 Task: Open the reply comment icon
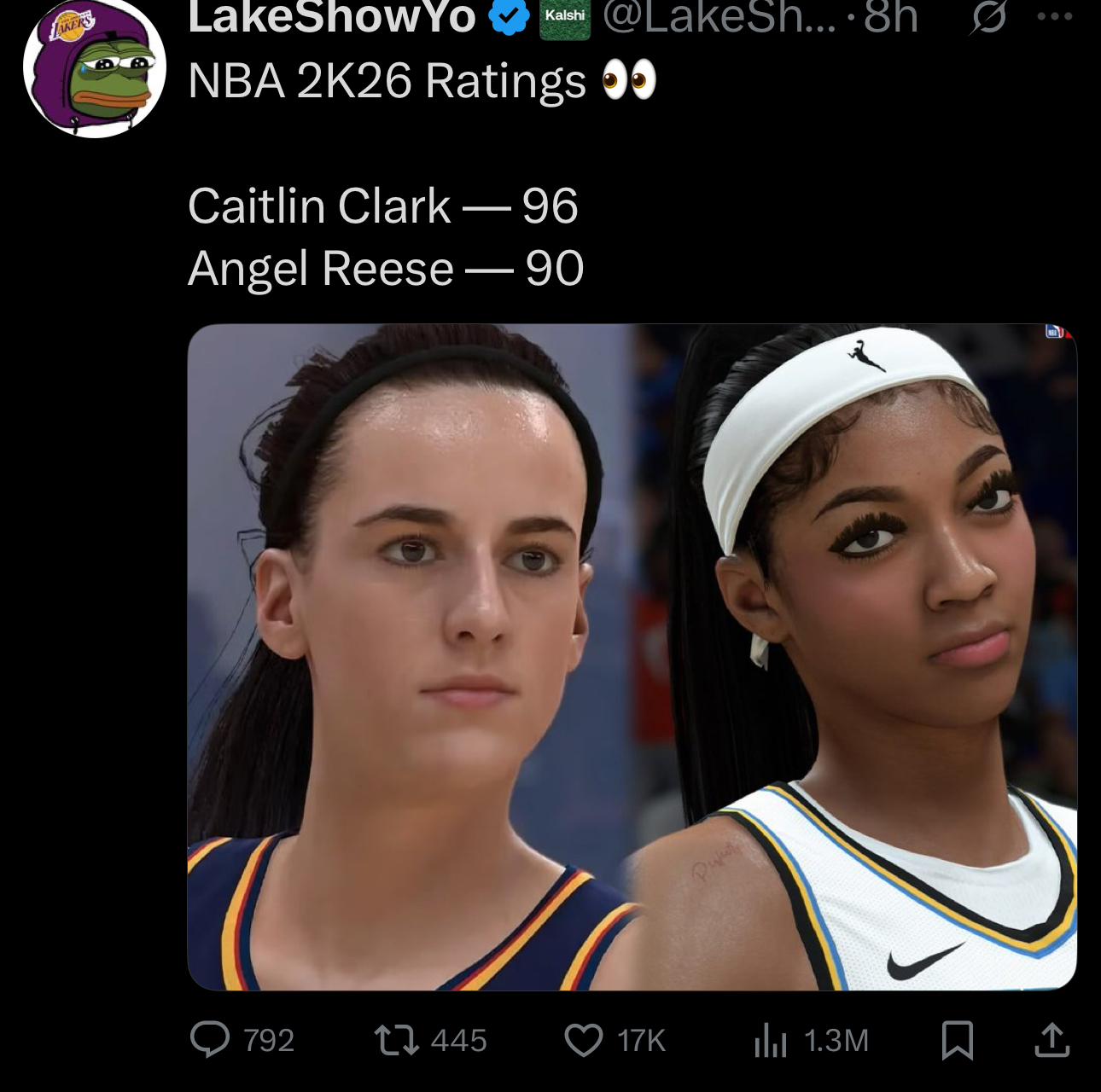tap(210, 1040)
